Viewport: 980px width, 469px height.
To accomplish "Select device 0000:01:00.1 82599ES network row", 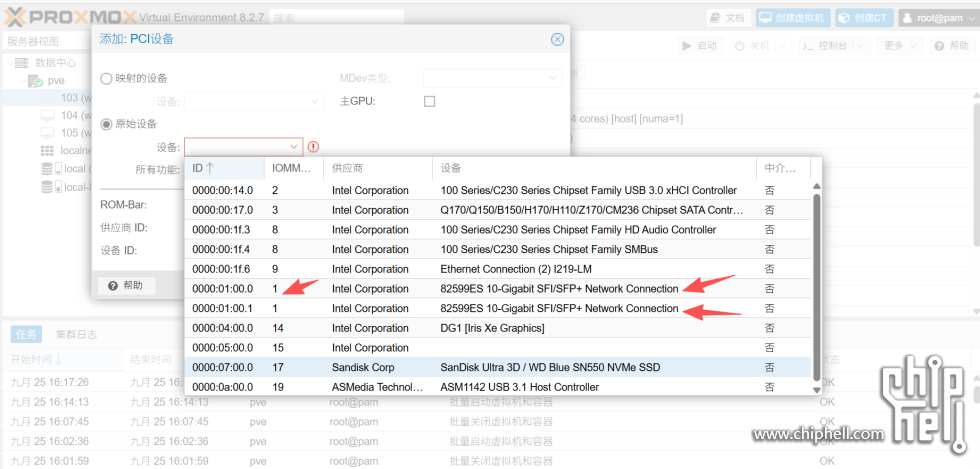I will point(498,308).
